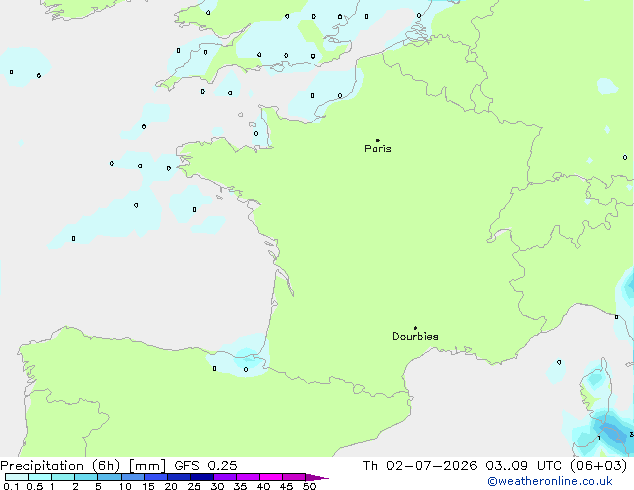Select the 0.5–1 mm legend color segment
The image size is (634, 490).
(x=40, y=477)
